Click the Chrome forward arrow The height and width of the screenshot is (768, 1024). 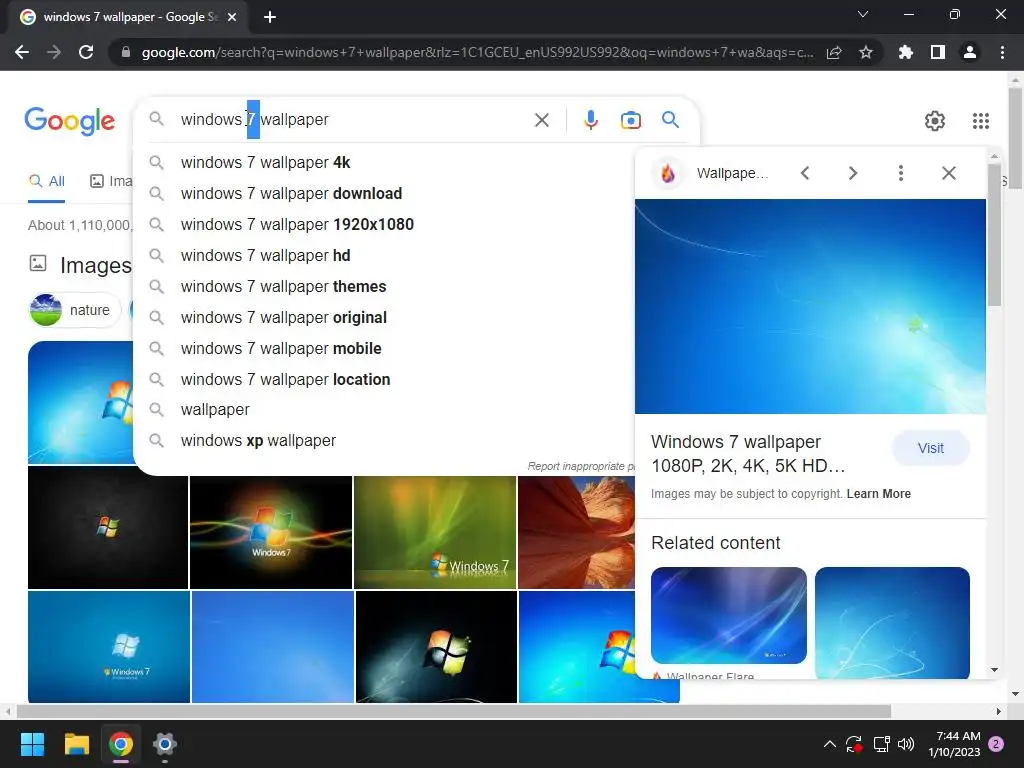54,52
